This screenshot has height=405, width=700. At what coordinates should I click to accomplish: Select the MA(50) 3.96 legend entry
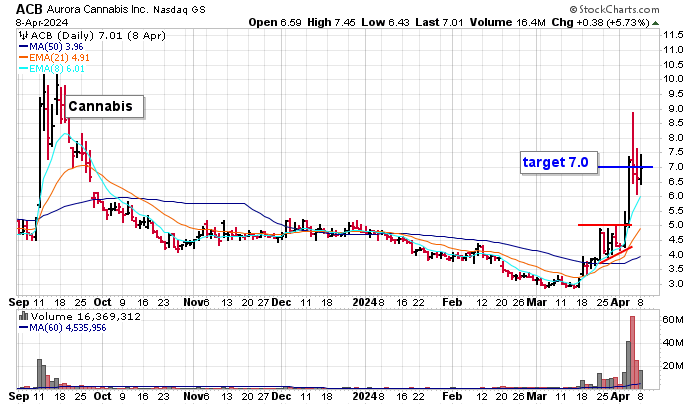coord(51,47)
